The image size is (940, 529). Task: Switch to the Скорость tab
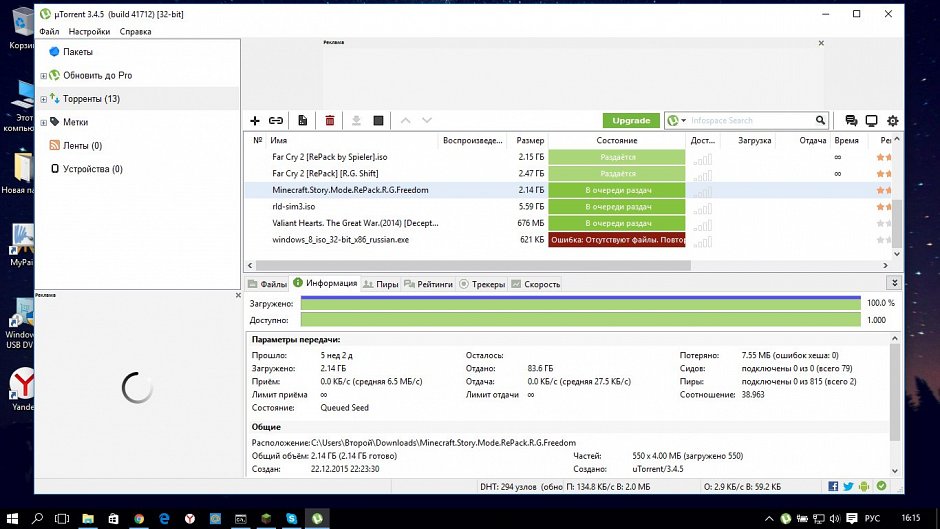[x=535, y=284]
